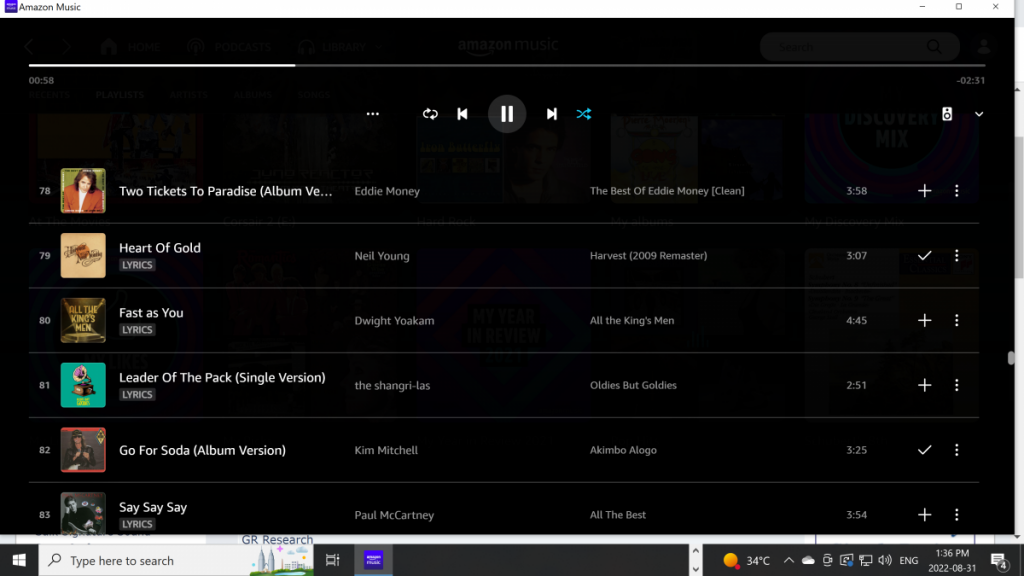Image resolution: width=1024 pixels, height=576 pixels.
Task: Skip to the next track
Action: pyautogui.click(x=551, y=114)
